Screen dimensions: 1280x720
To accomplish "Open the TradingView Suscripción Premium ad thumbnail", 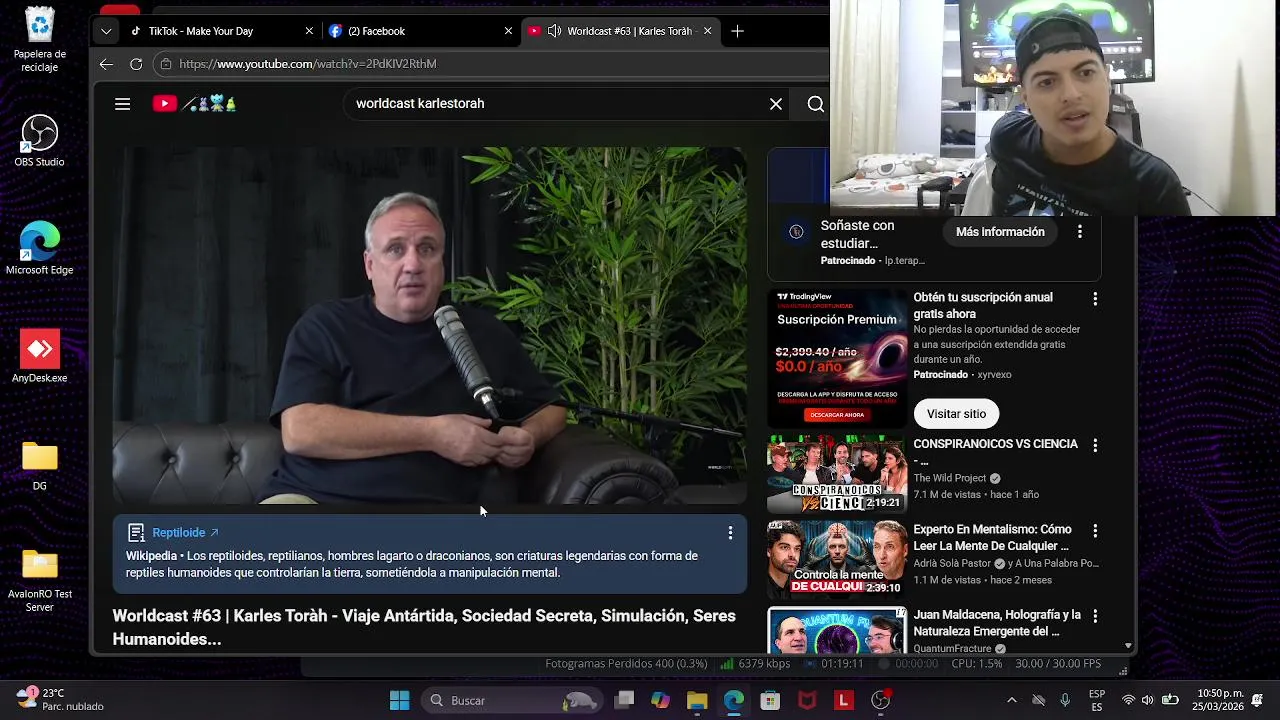I will pos(837,360).
